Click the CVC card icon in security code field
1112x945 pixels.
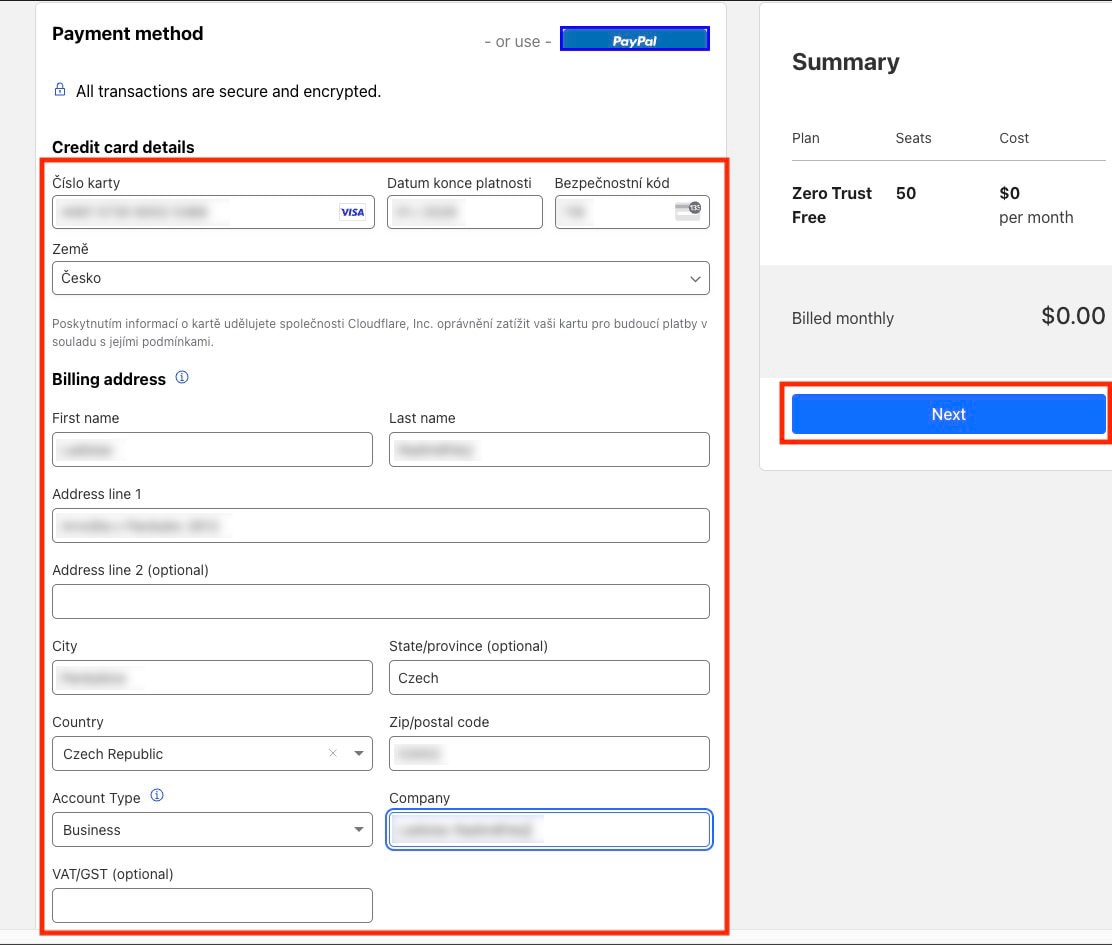[x=688, y=211]
